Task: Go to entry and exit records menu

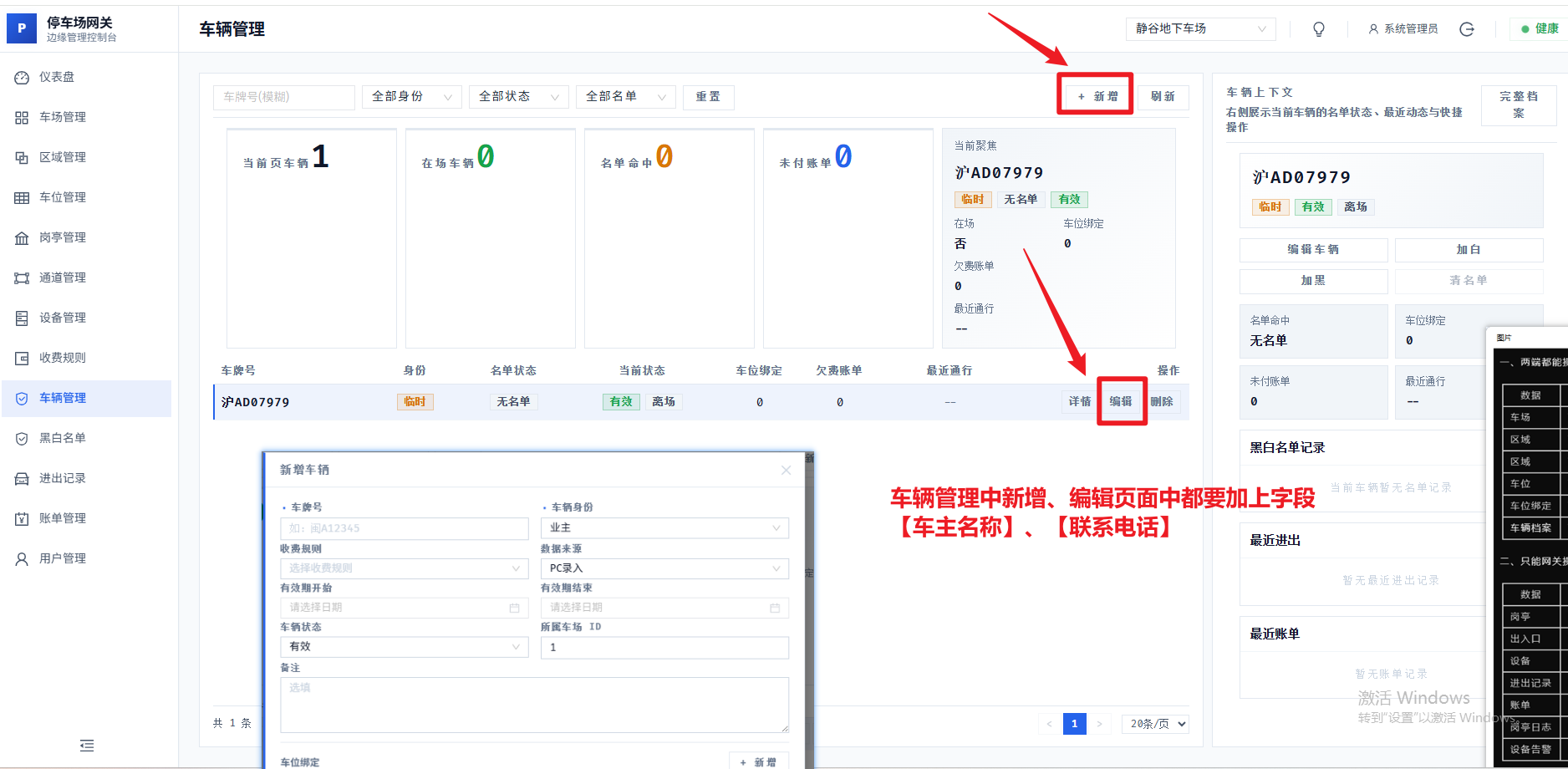Action: [x=63, y=478]
